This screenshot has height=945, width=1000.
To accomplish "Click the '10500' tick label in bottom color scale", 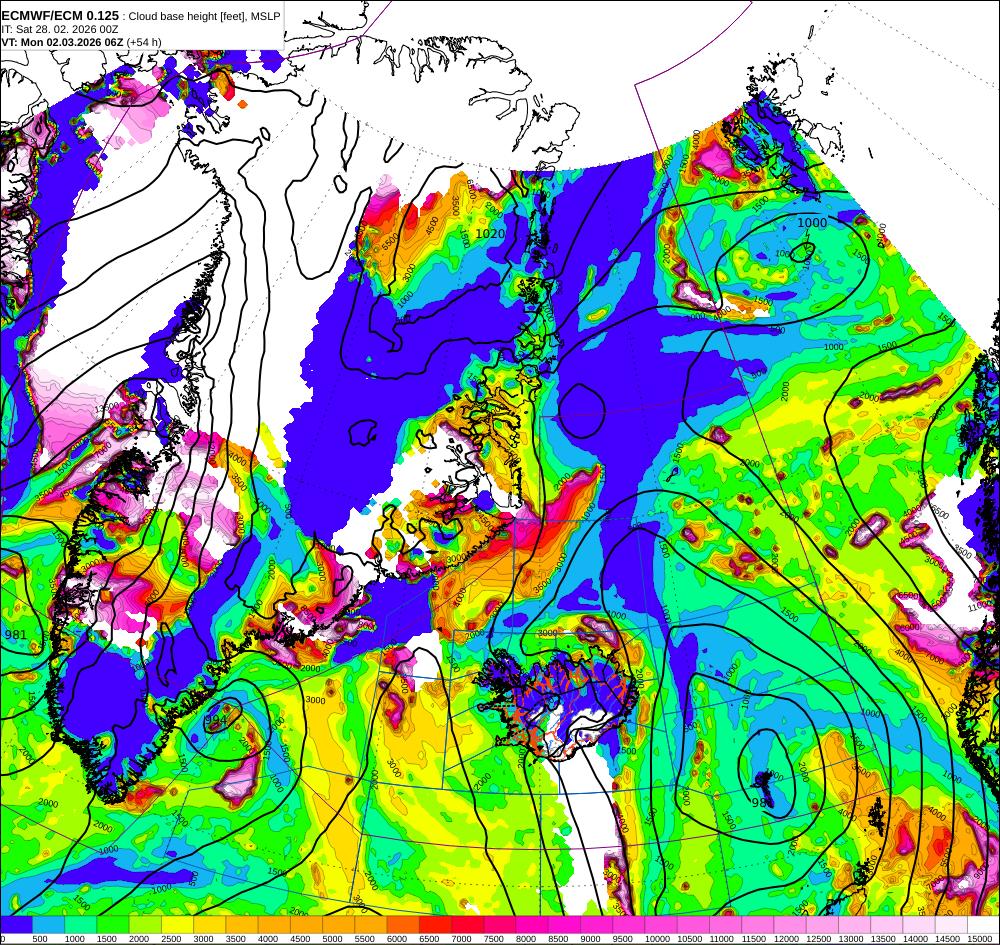I will coord(689,939).
